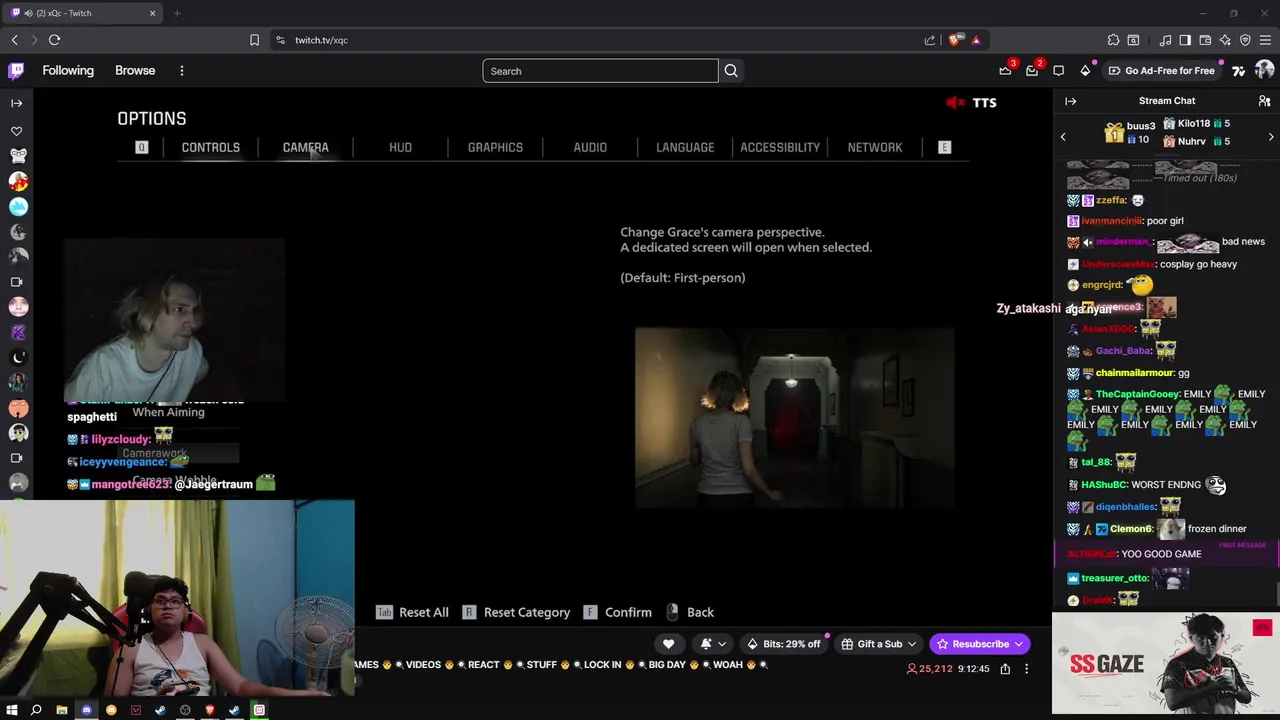
Task: Click the SS GAZE ad thumbnail
Action: (1166, 663)
